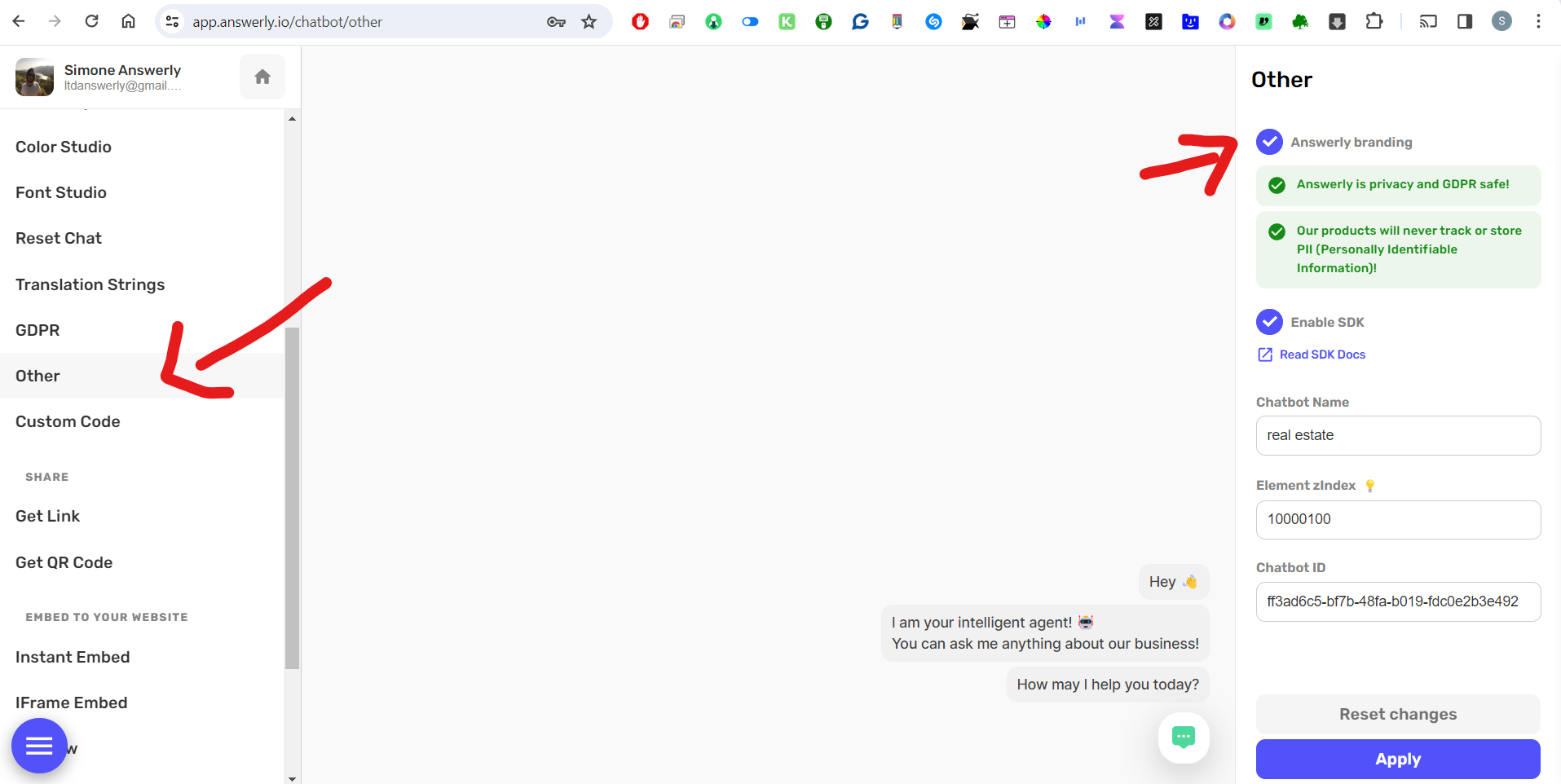
Task: Click the Simone Answerly account name
Action: pyautogui.click(x=122, y=70)
